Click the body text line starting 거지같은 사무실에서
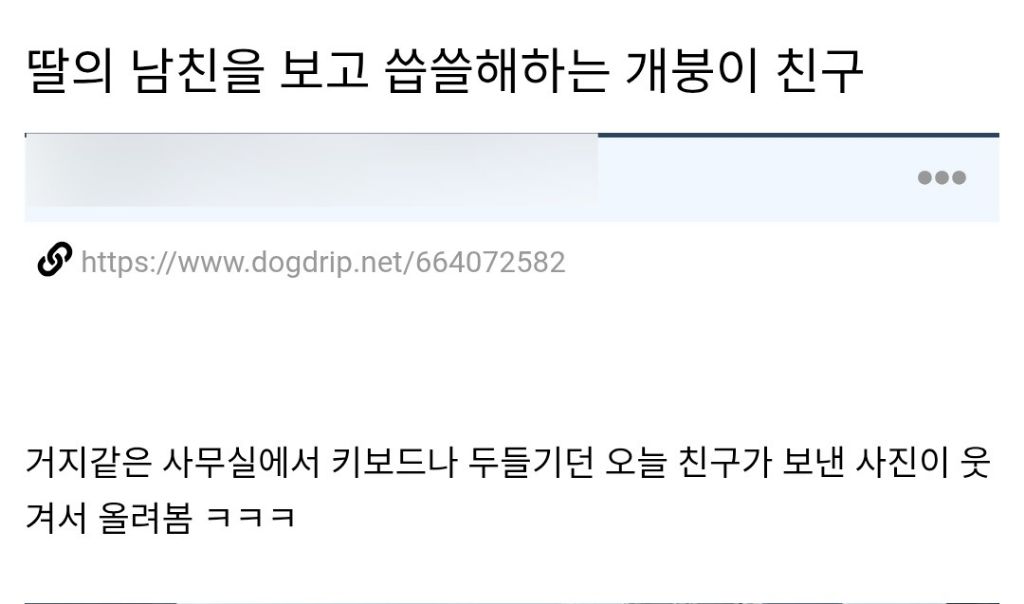Screen dimensions: 1024x604 (x=508, y=462)
